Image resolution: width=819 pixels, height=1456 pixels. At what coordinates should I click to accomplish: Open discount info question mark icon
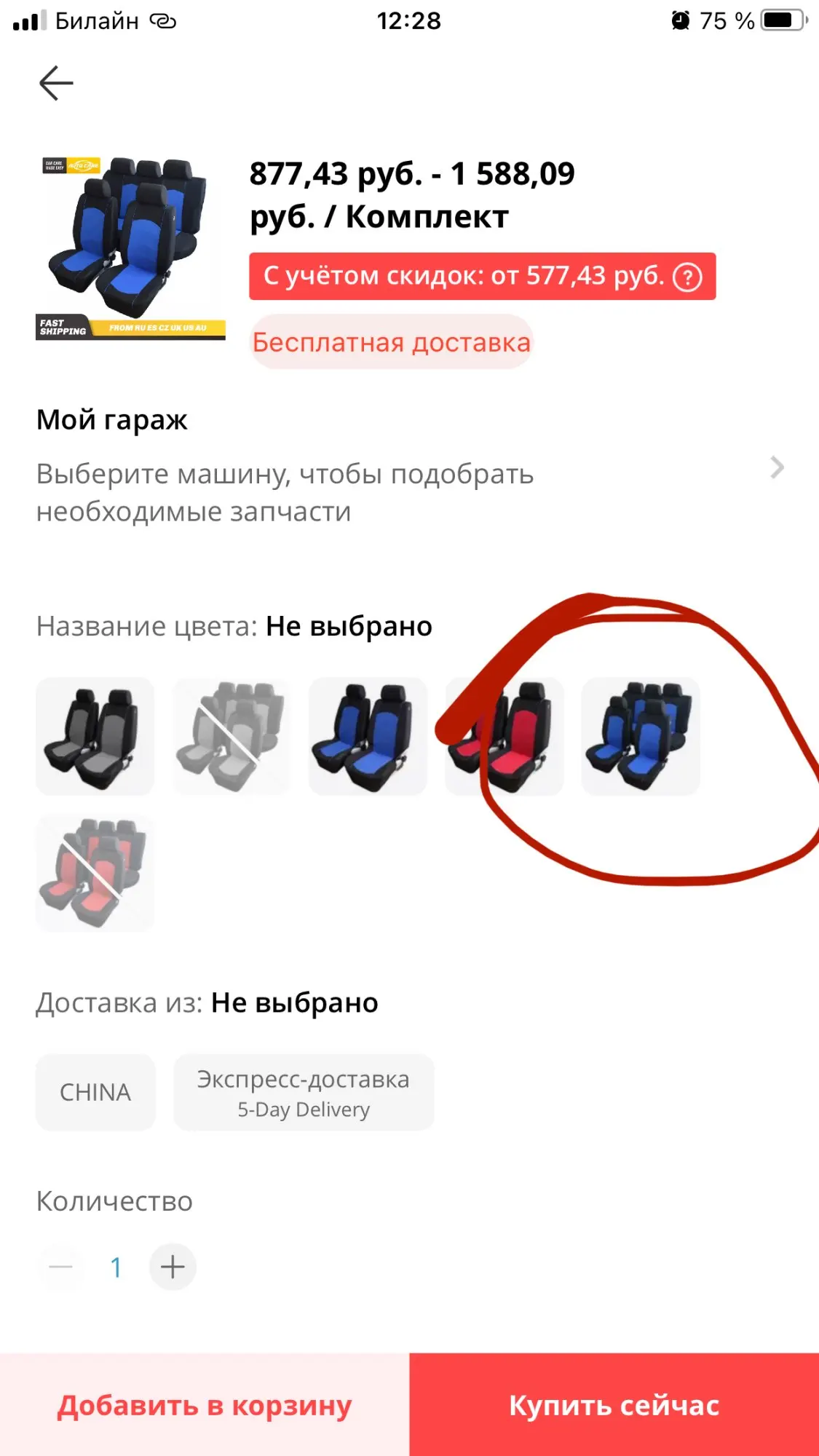tap(687, 277)
